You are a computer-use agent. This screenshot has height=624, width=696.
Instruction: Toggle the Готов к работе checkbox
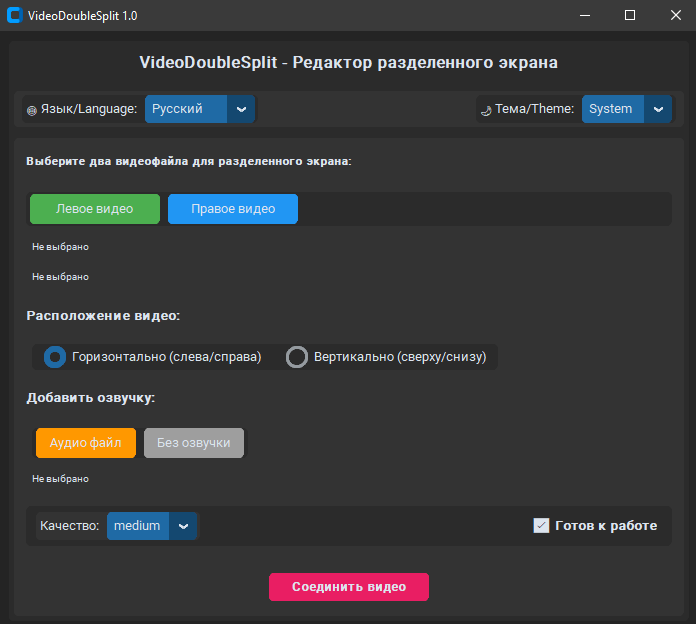coord(542,526)
